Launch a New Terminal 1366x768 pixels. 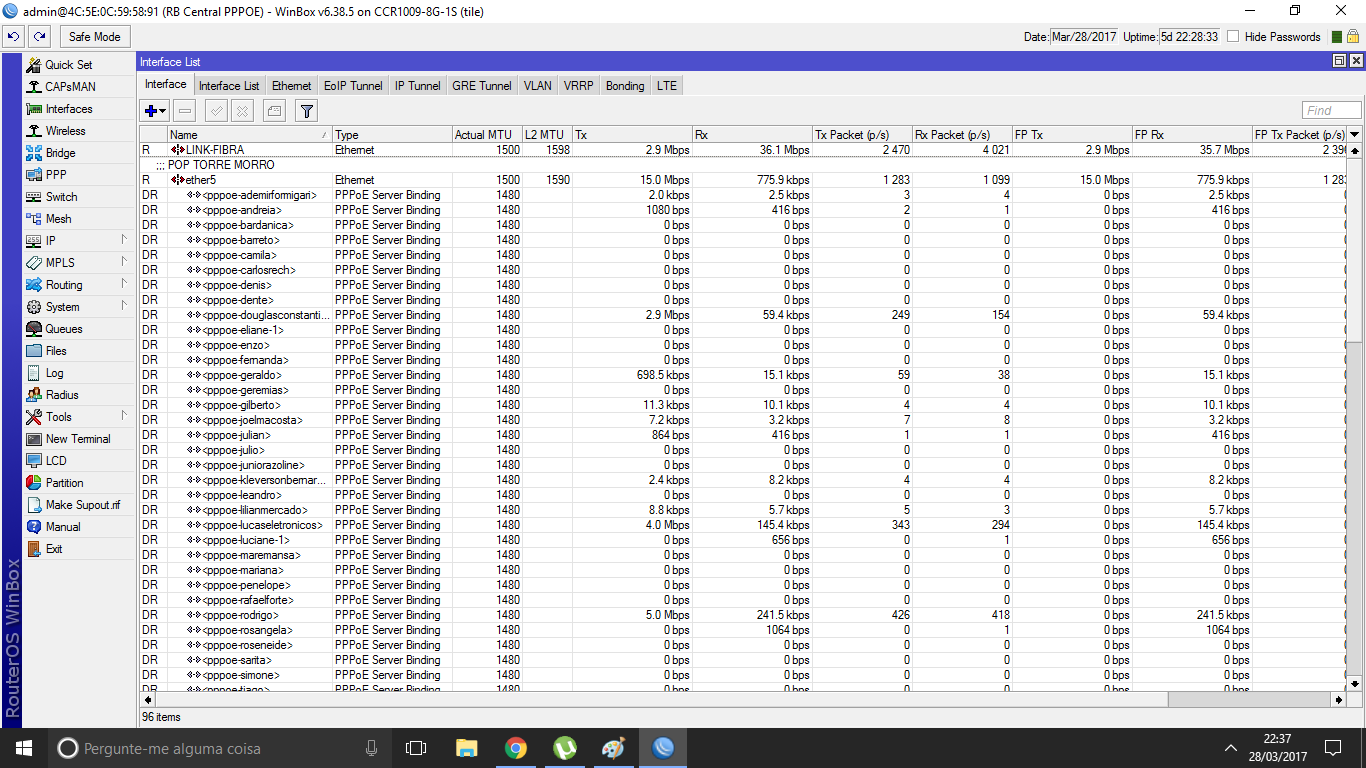coord(78,439)
